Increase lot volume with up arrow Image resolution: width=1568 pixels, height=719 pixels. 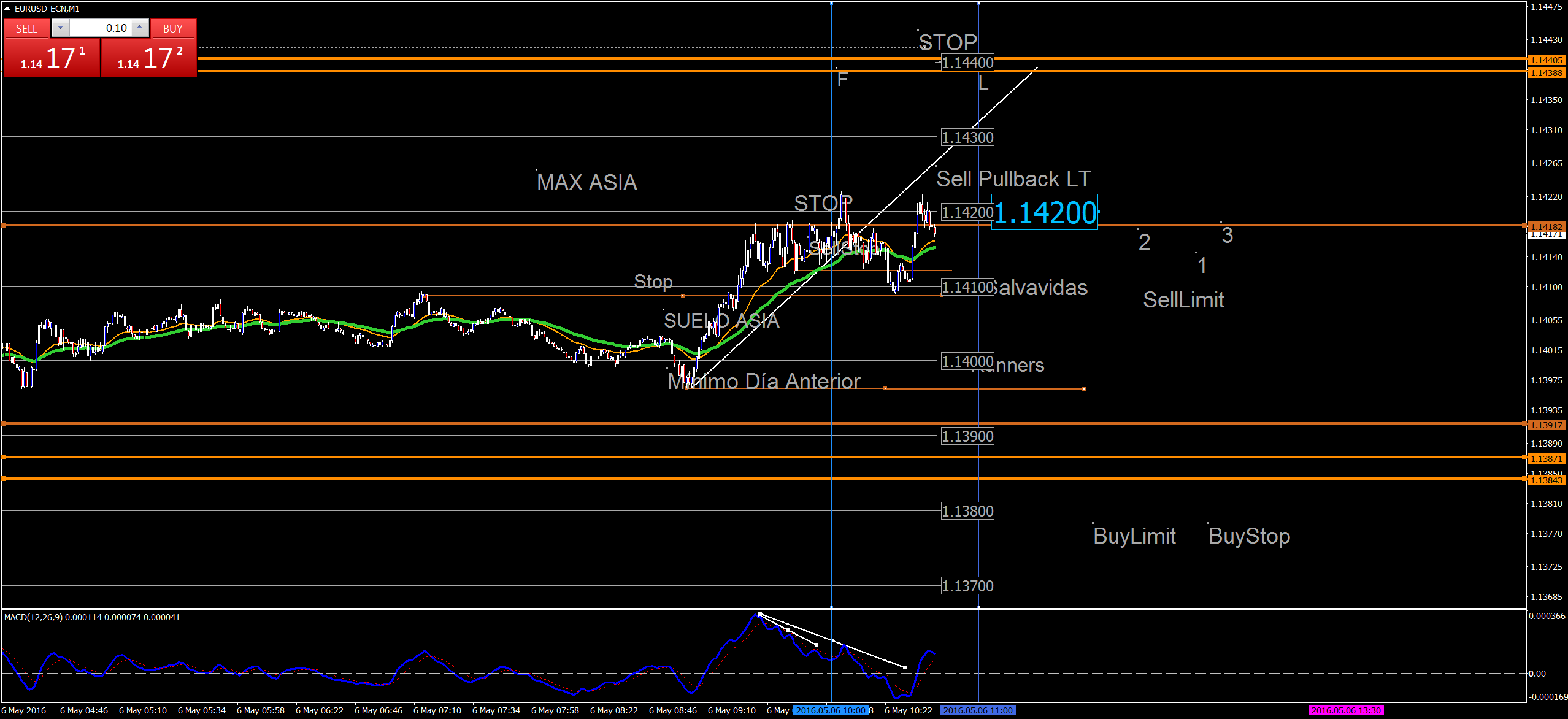140,28
